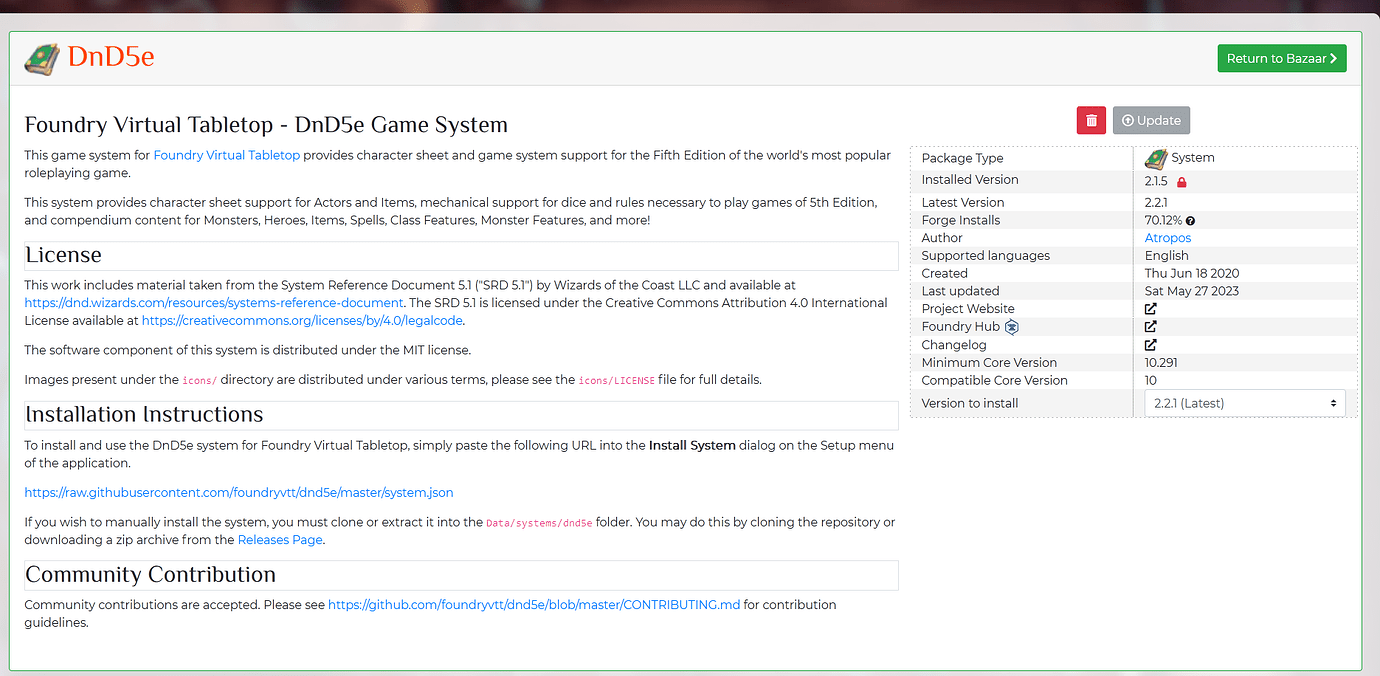Open the Creative Commons legalcode link

point(303,320)
